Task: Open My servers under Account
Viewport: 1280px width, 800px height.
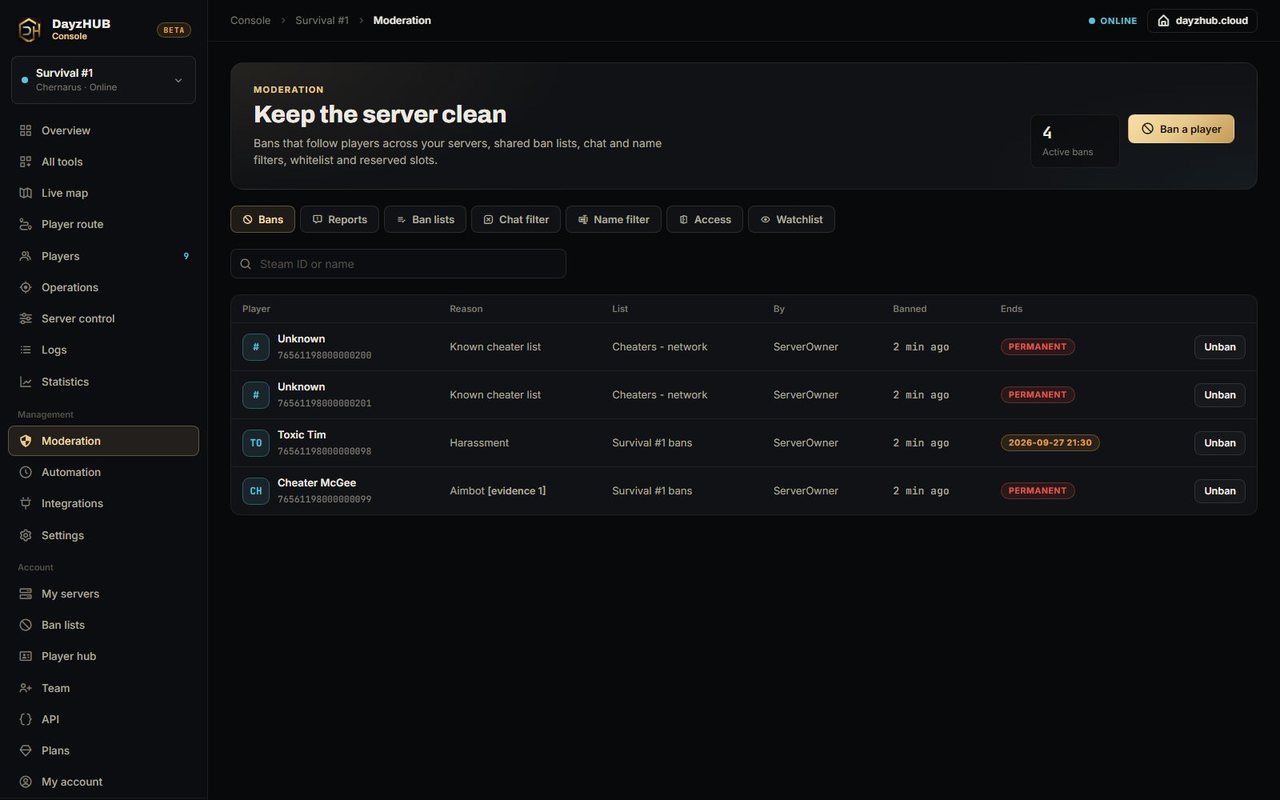Action: pyautogui.click(x=104, y=594)
